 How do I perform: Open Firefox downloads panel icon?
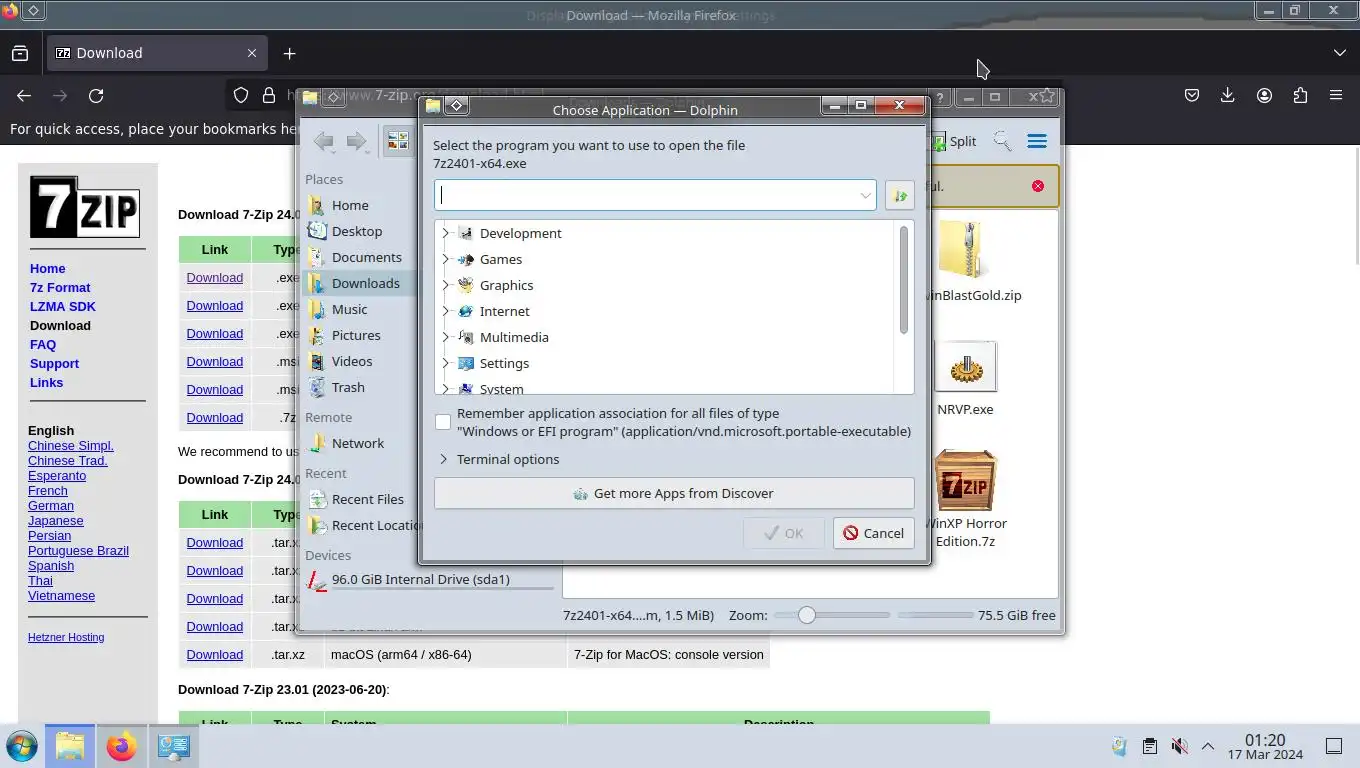click(1228, 95)
